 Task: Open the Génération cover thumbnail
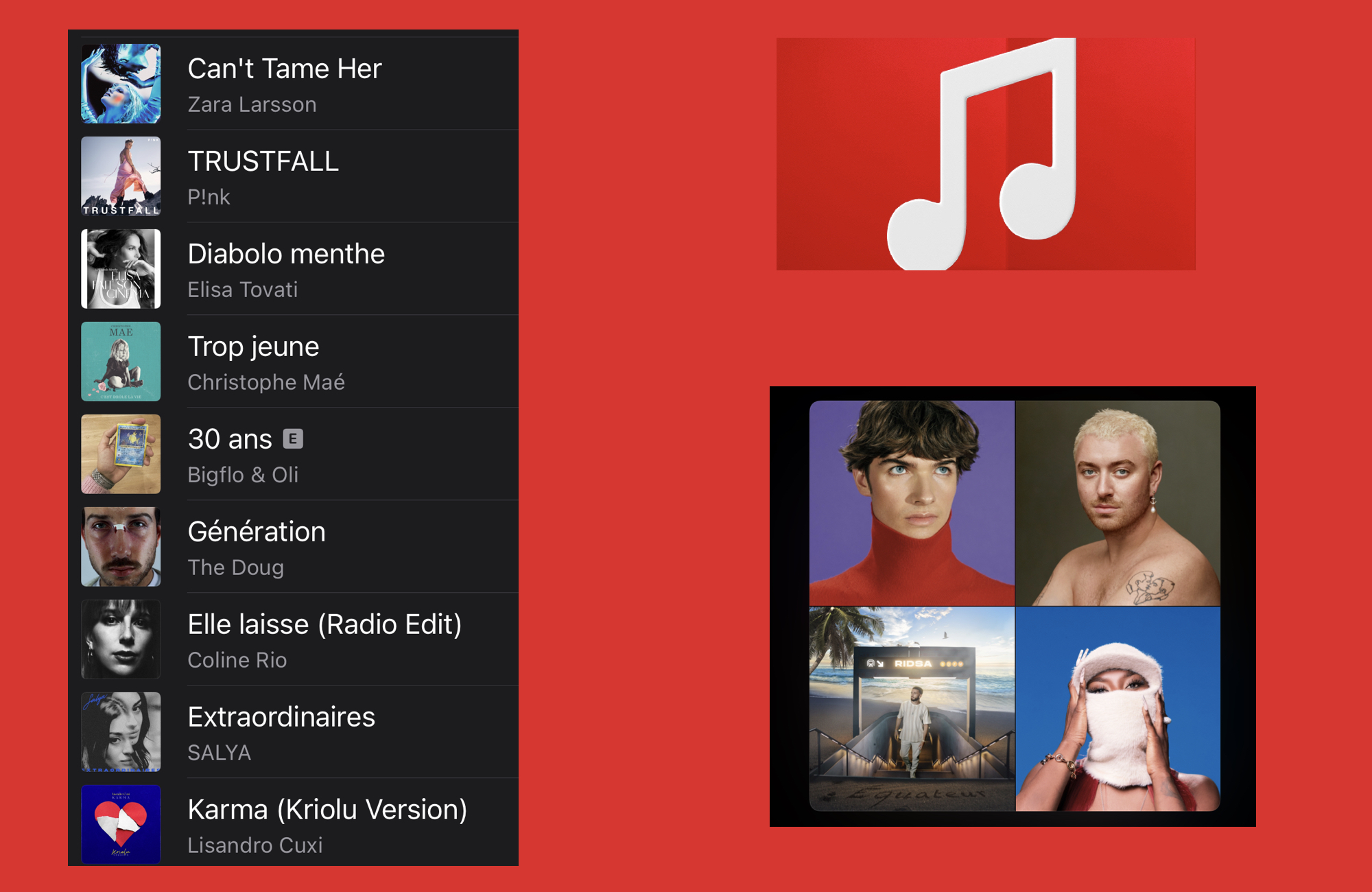coord(121,547)
